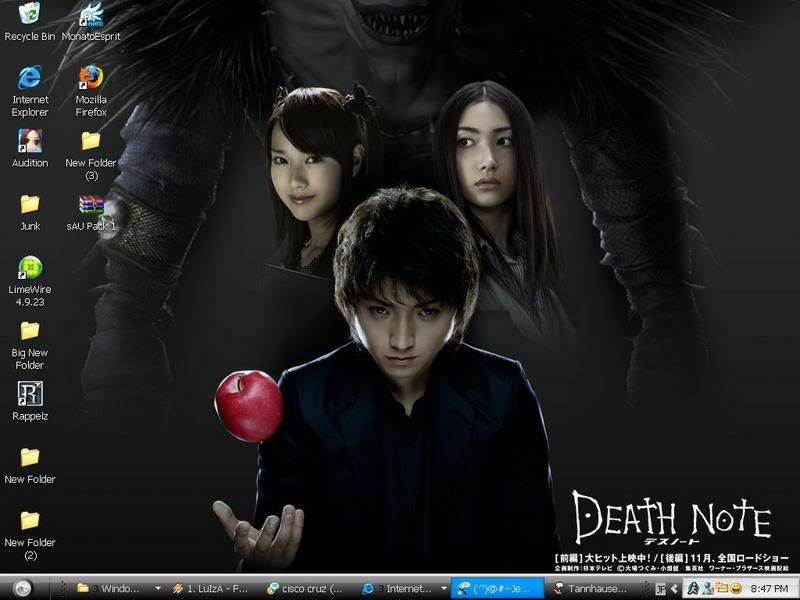Image resolution: width=800 pixels, height=600 pixels.
Task: Expand the Internet... taskbar group arrow
Action: [444, 588]
